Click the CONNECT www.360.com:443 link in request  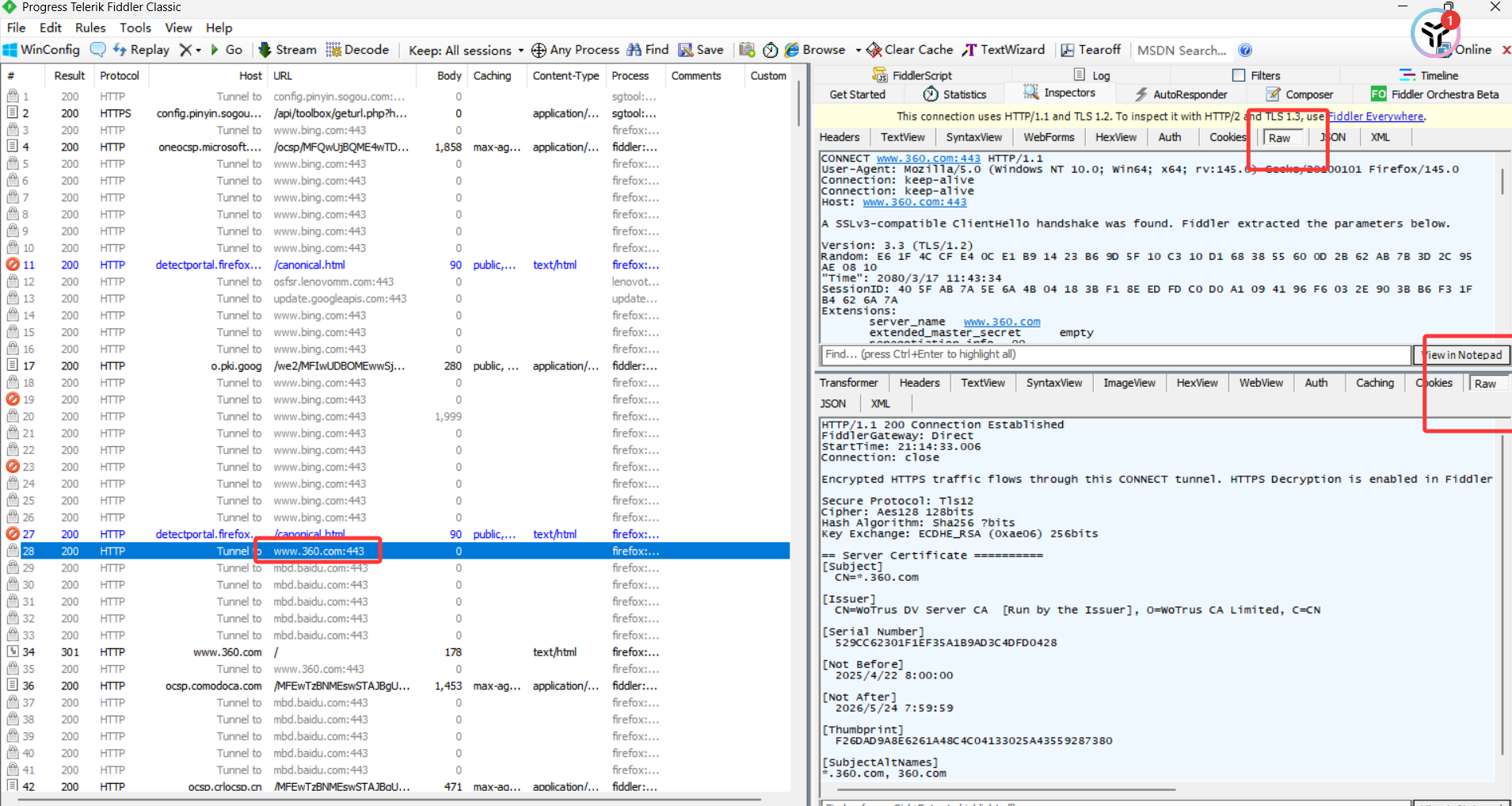(x=928, y=159)
